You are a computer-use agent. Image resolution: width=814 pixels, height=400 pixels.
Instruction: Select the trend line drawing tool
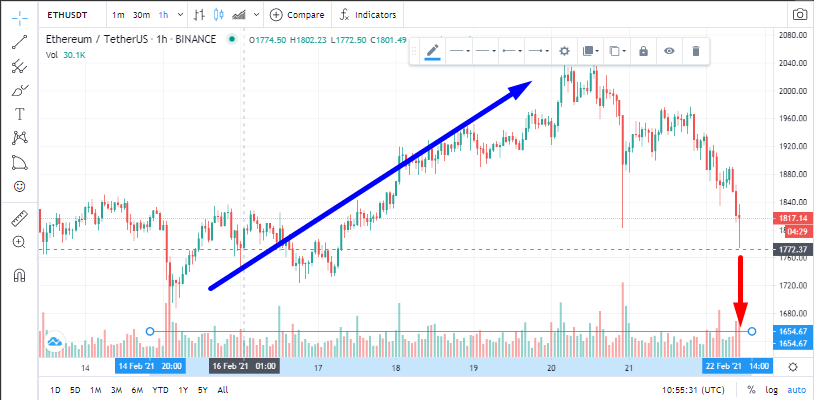(20, 42)
